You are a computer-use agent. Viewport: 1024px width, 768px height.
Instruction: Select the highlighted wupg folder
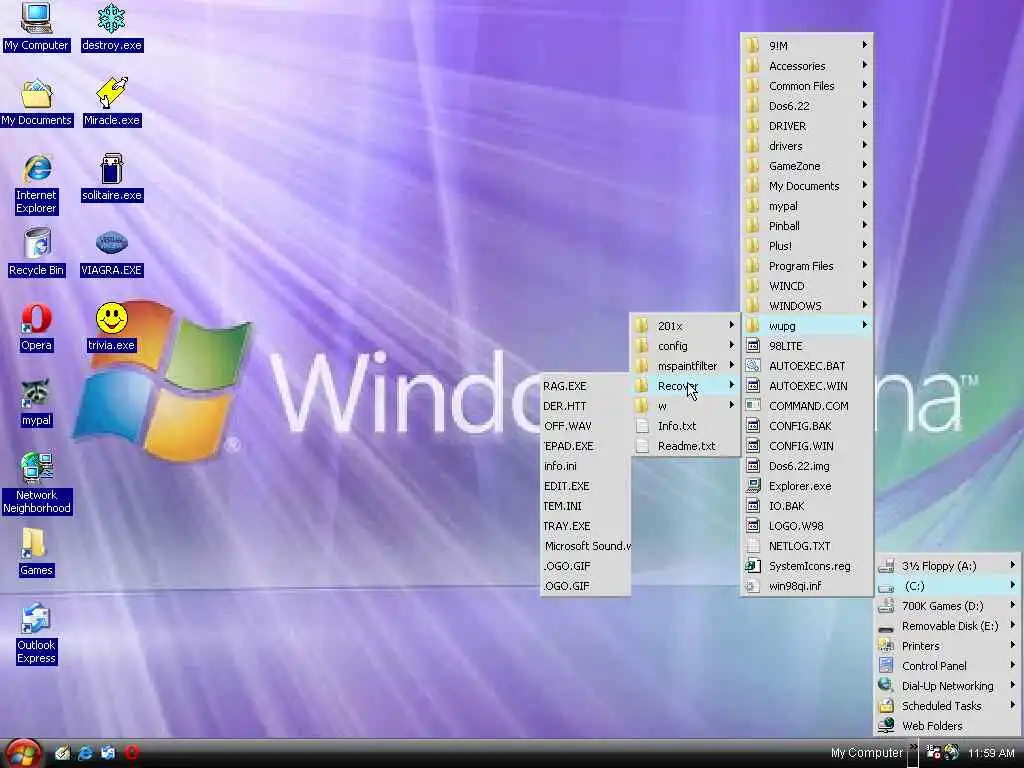[x=807, y=325]
